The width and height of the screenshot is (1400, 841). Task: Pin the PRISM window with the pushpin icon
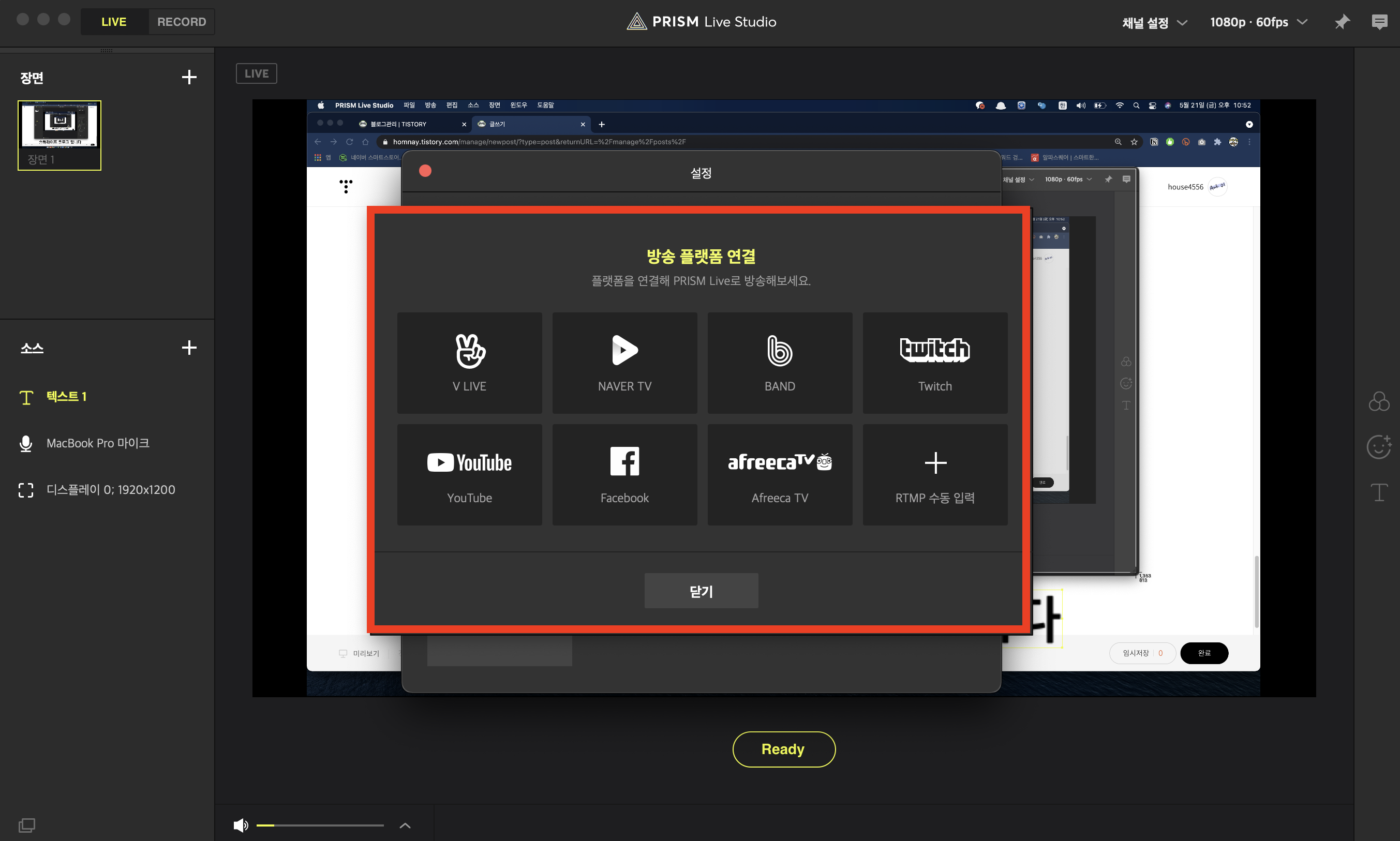pos(1342,22)
